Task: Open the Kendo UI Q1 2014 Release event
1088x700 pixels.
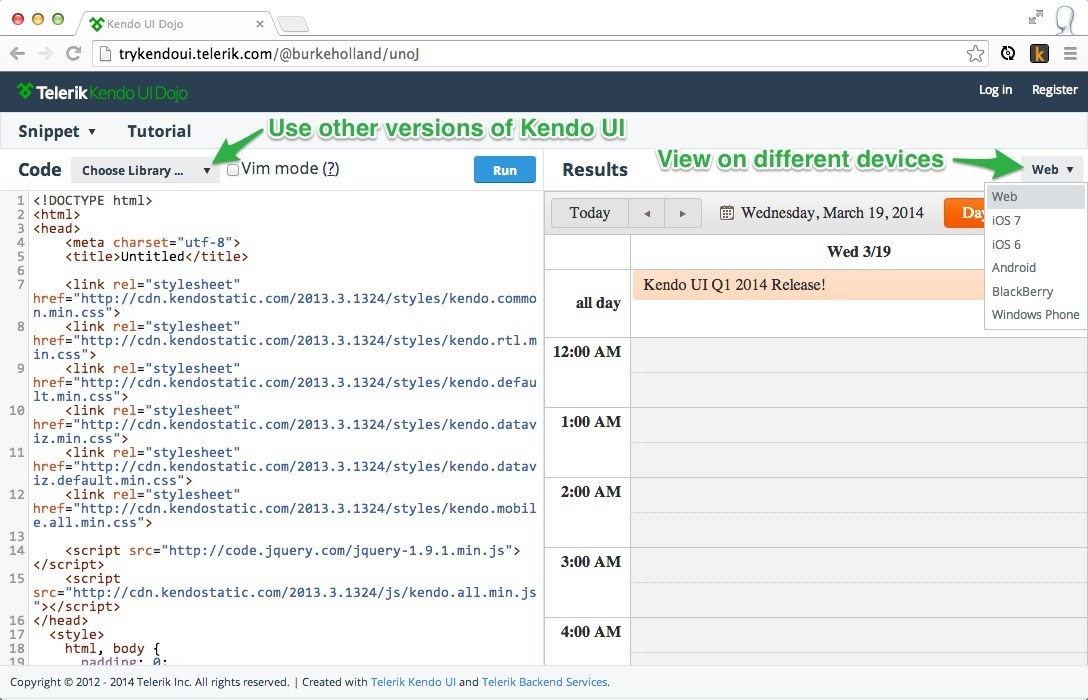Action: 808,285
